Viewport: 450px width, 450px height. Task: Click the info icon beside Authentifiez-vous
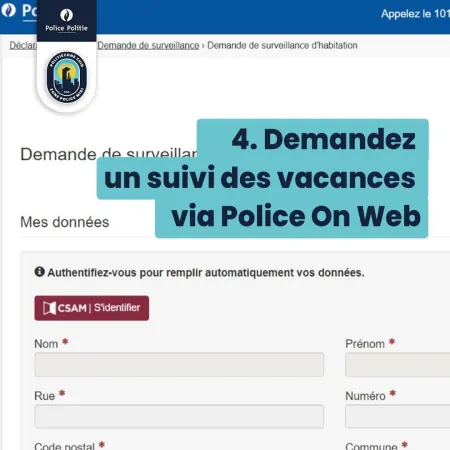click(x=39, y=272)
